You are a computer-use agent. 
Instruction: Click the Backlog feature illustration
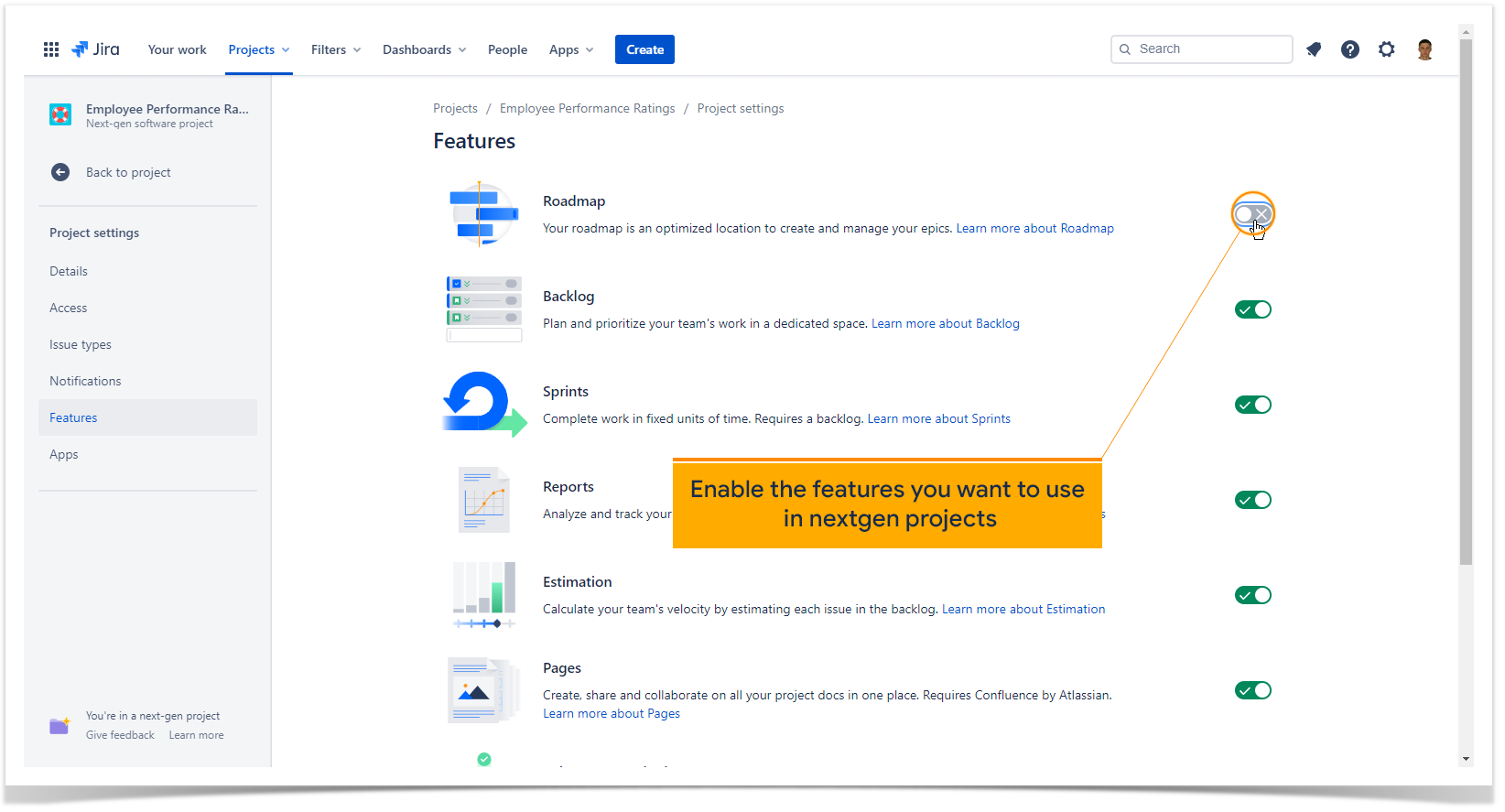click(x=484, y=309)
